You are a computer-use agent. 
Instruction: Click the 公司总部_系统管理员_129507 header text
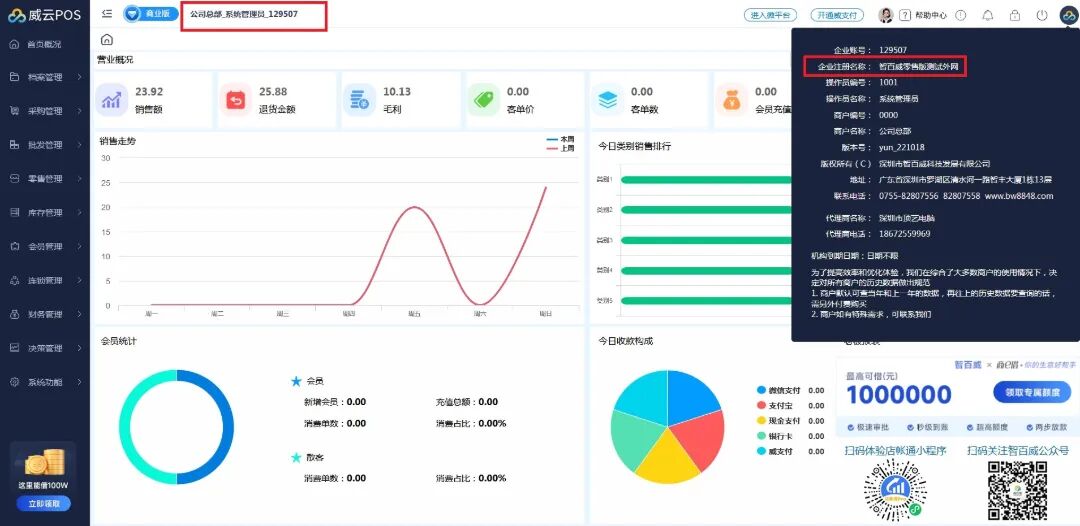(244, 14)
